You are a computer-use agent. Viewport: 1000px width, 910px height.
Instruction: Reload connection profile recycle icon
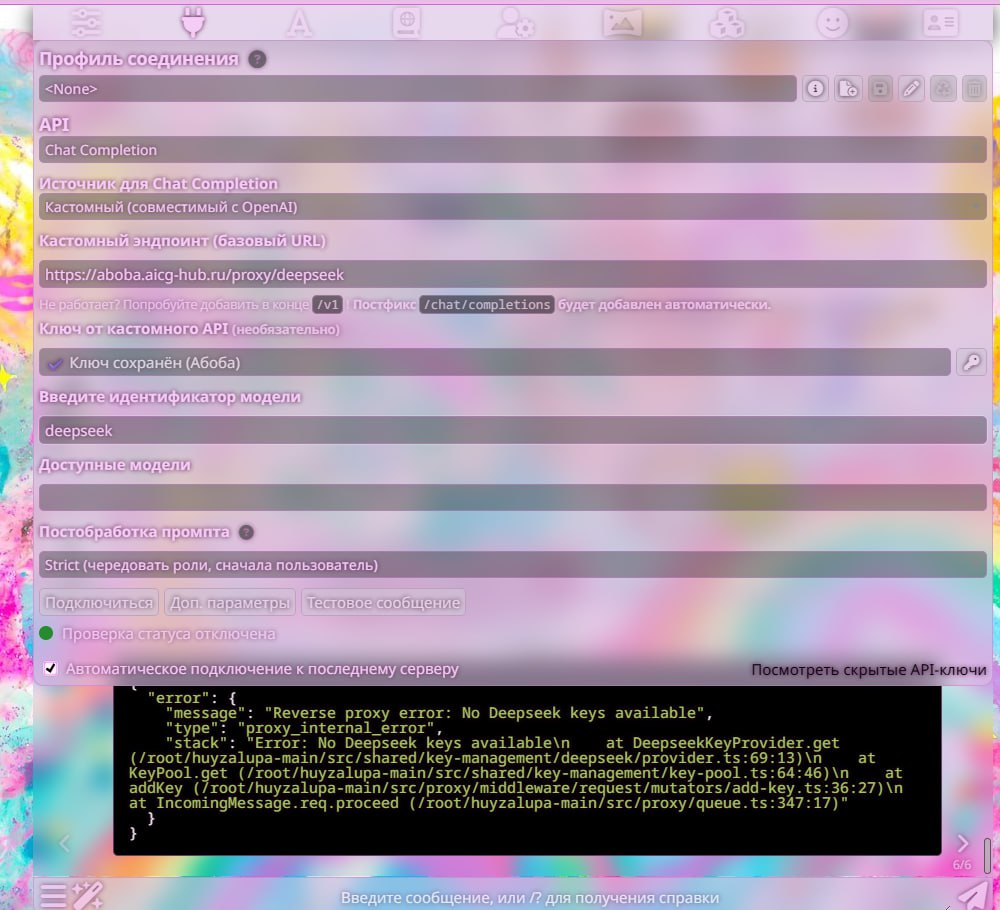point(943,89)
